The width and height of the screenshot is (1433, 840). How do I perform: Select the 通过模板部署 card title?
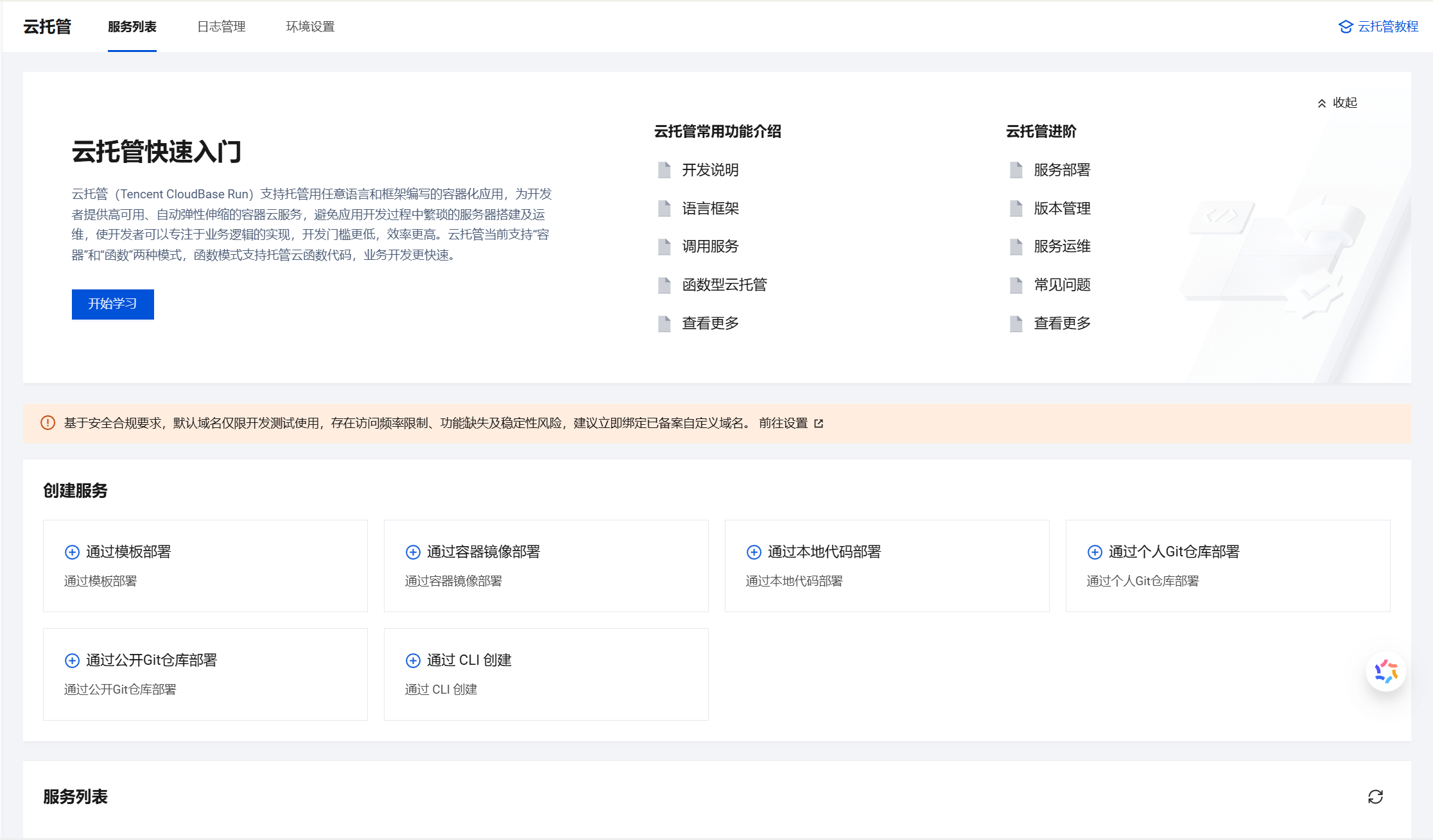pyautogui.click(x=128, y=552)
